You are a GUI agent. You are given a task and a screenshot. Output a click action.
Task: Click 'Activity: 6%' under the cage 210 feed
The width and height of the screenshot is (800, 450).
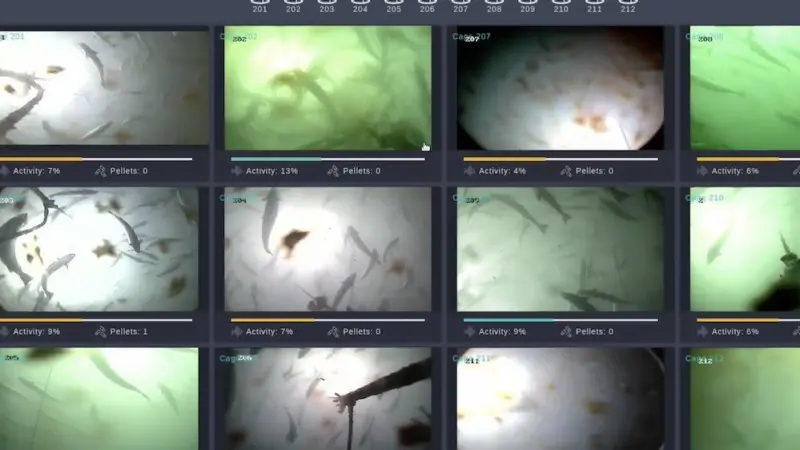coord(735,332)
